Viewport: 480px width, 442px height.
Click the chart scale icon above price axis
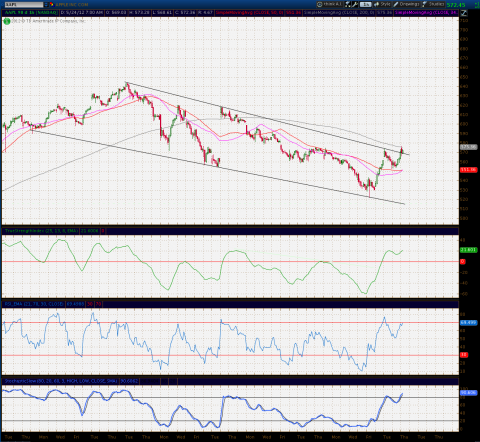[x=464, y=13]
